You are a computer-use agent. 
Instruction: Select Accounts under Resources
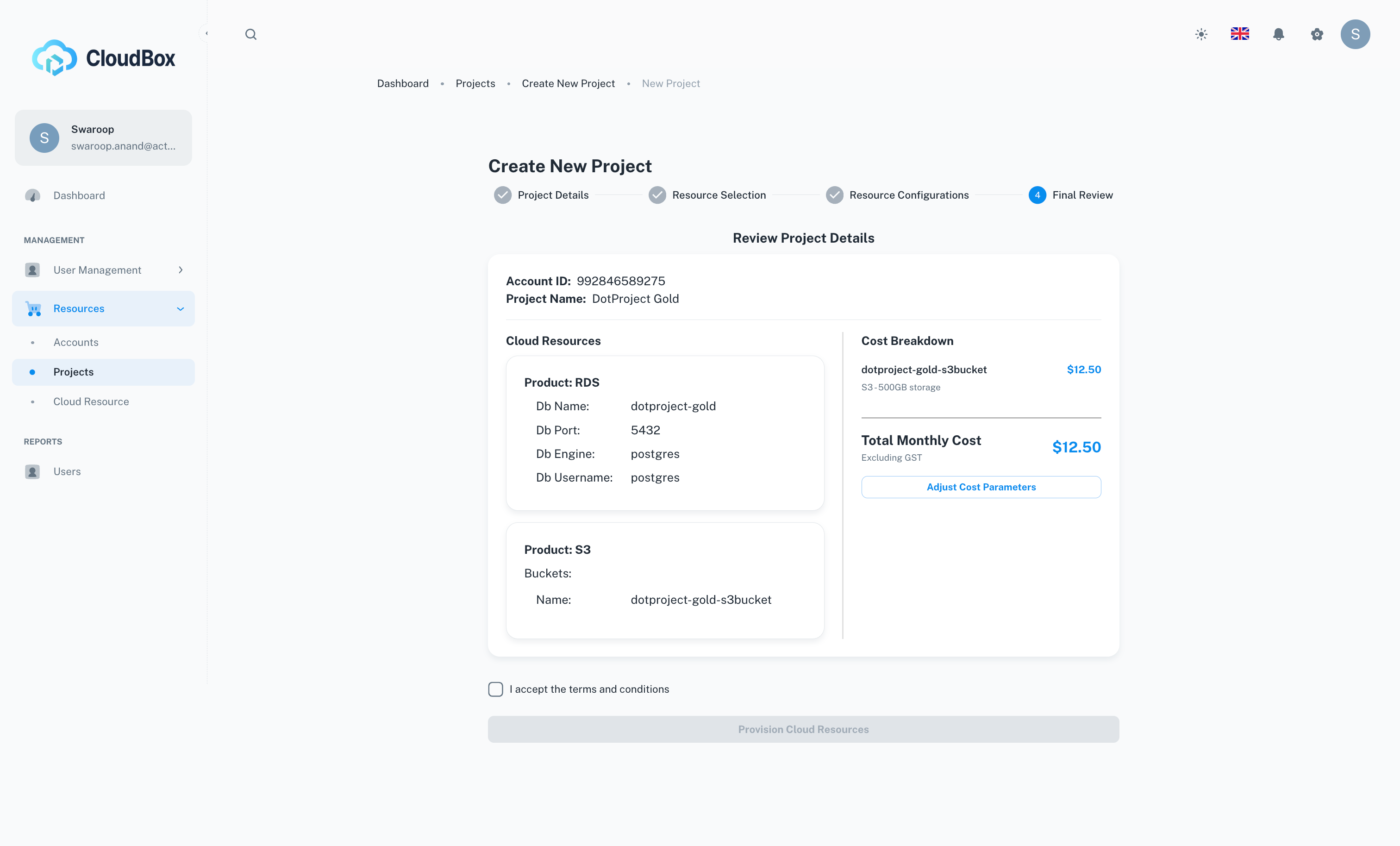coord(75,342)
